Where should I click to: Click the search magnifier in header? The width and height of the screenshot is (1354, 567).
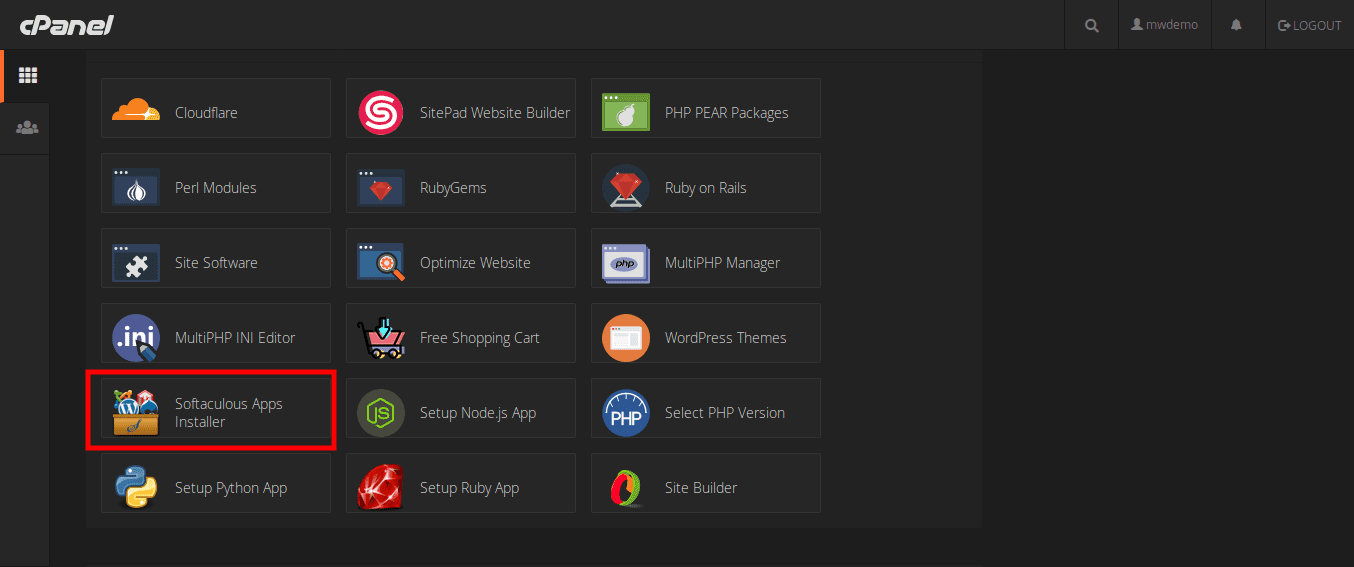(x=1092, y=25)
